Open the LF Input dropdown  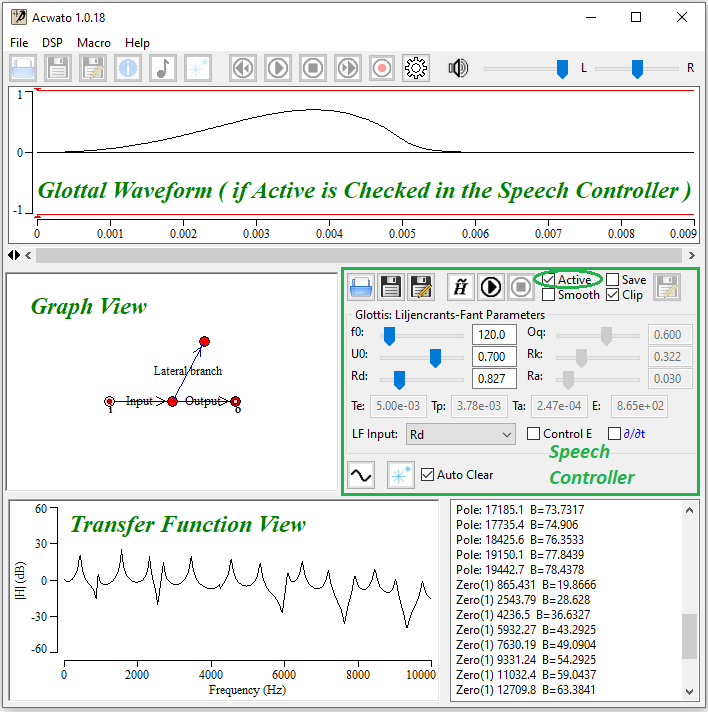pyautogui.click(x=460, y=434)
